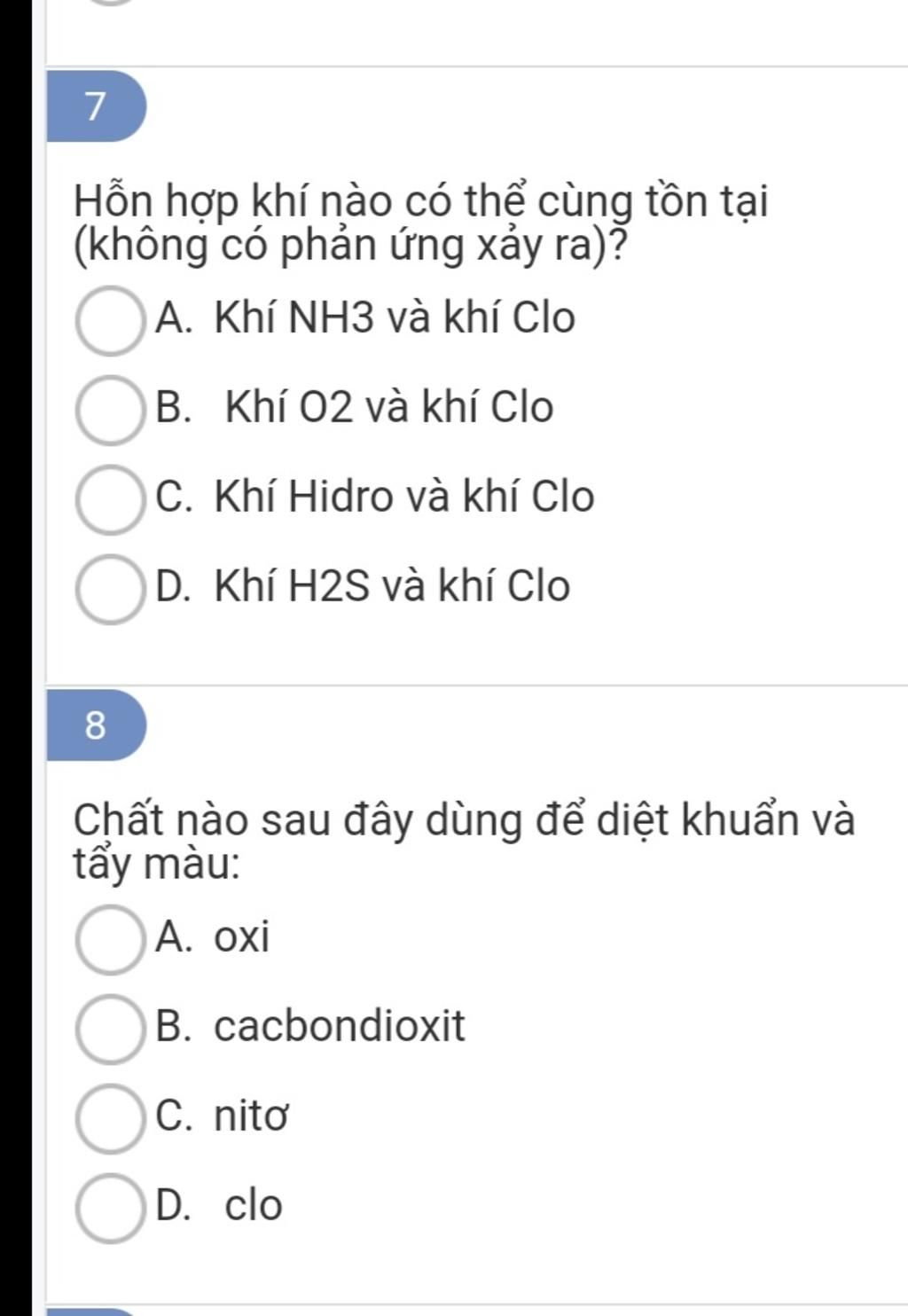Pick answer C: Khí Hidro và khí Clo
This screenshot has width=908, height=1316.
[110, 499]
